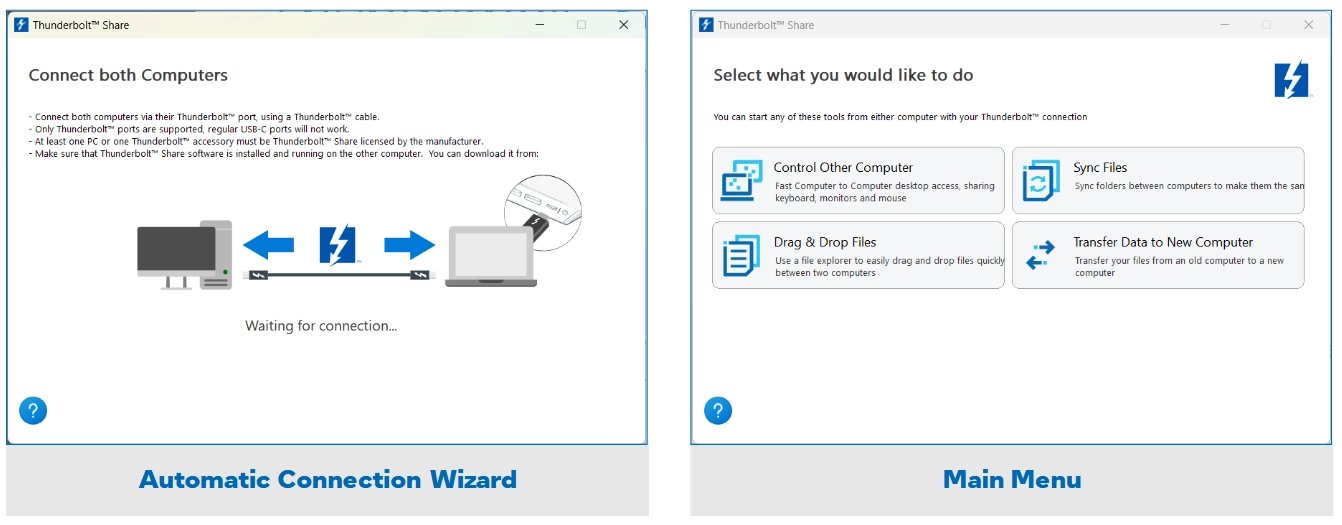1342x525 pixels.
Task: Open help in Main Menu window
Action: [718, 410]
